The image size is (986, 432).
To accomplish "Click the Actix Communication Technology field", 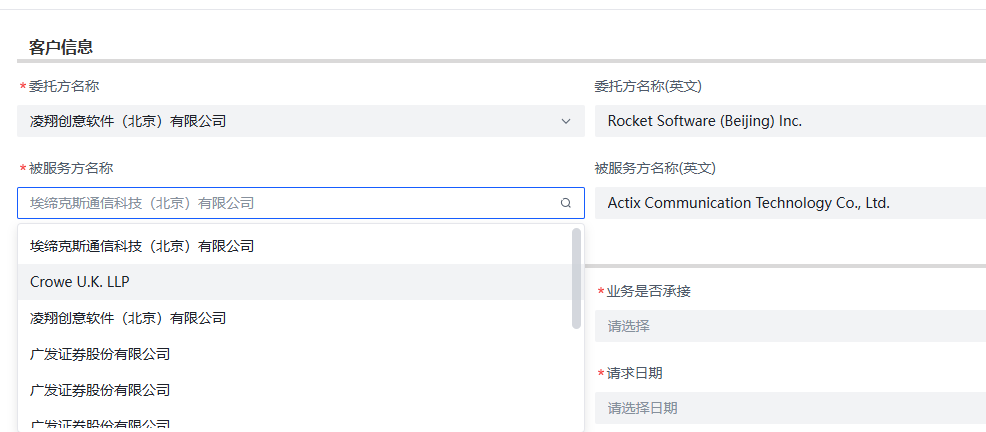I will click(x=790, y=203).
